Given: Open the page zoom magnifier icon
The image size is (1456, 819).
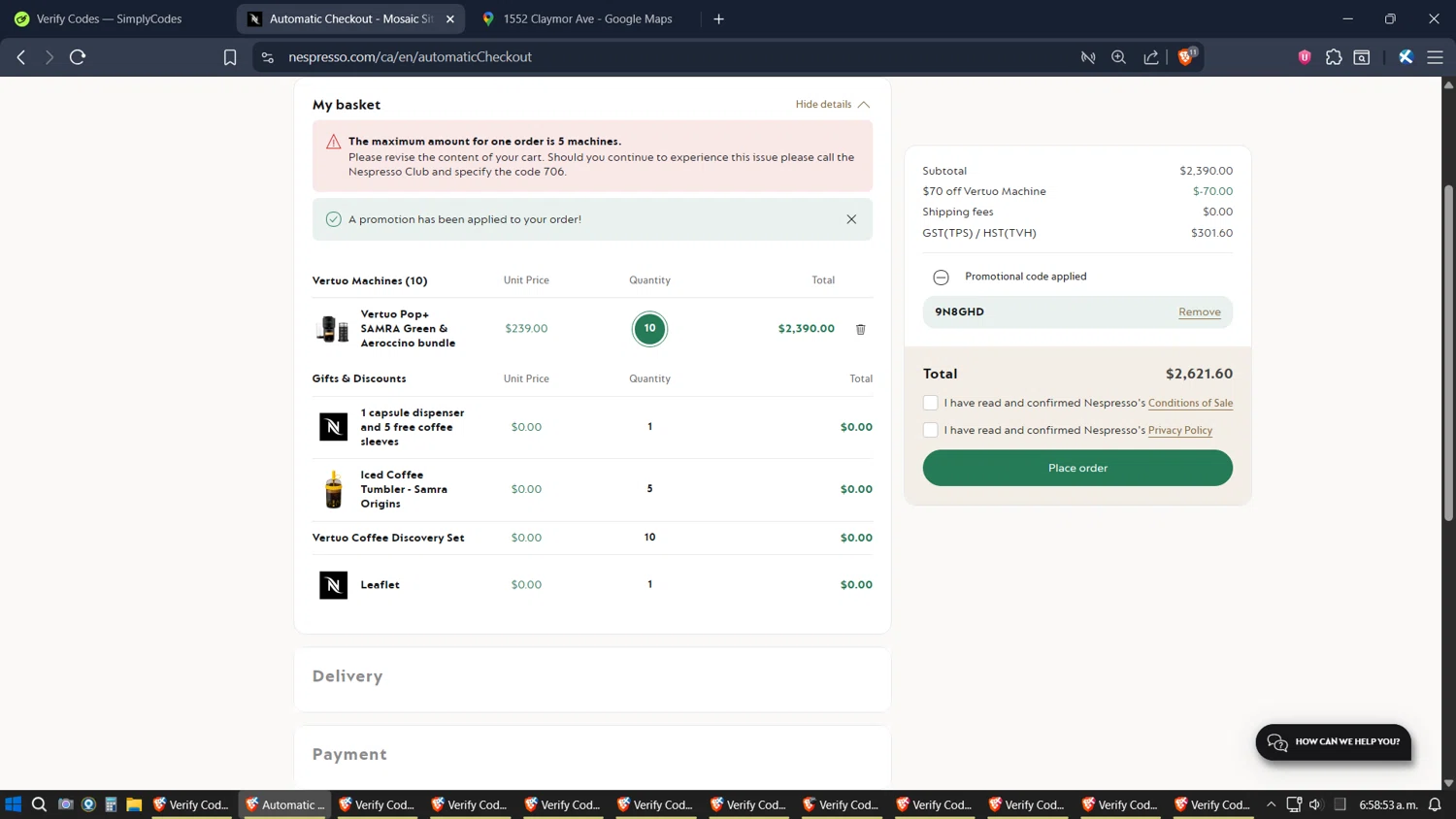Looking at the screenshot, I should pyautogui.click(x=1119, y=57).
